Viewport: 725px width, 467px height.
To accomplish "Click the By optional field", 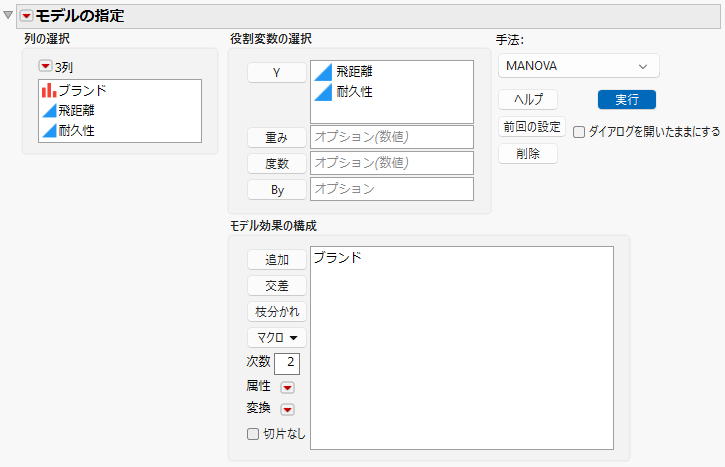I will point(392,189).
